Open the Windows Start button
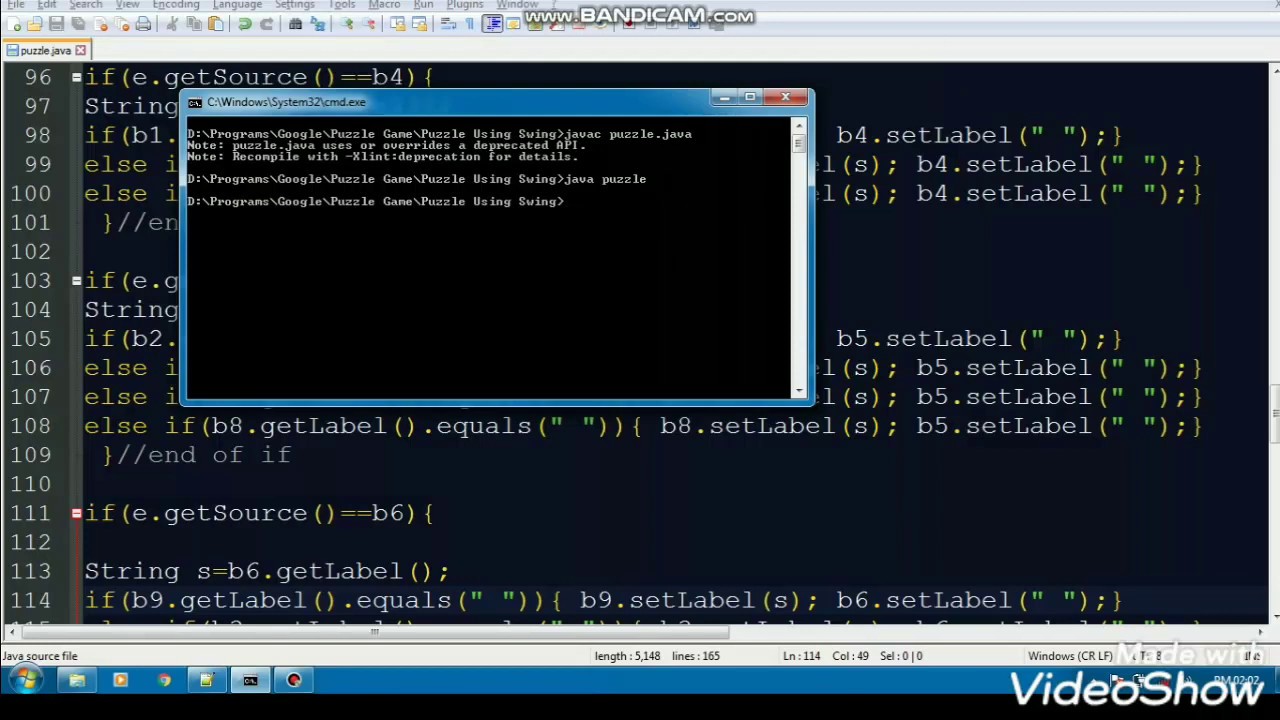The image size is (1280, 720). (25, 681)
